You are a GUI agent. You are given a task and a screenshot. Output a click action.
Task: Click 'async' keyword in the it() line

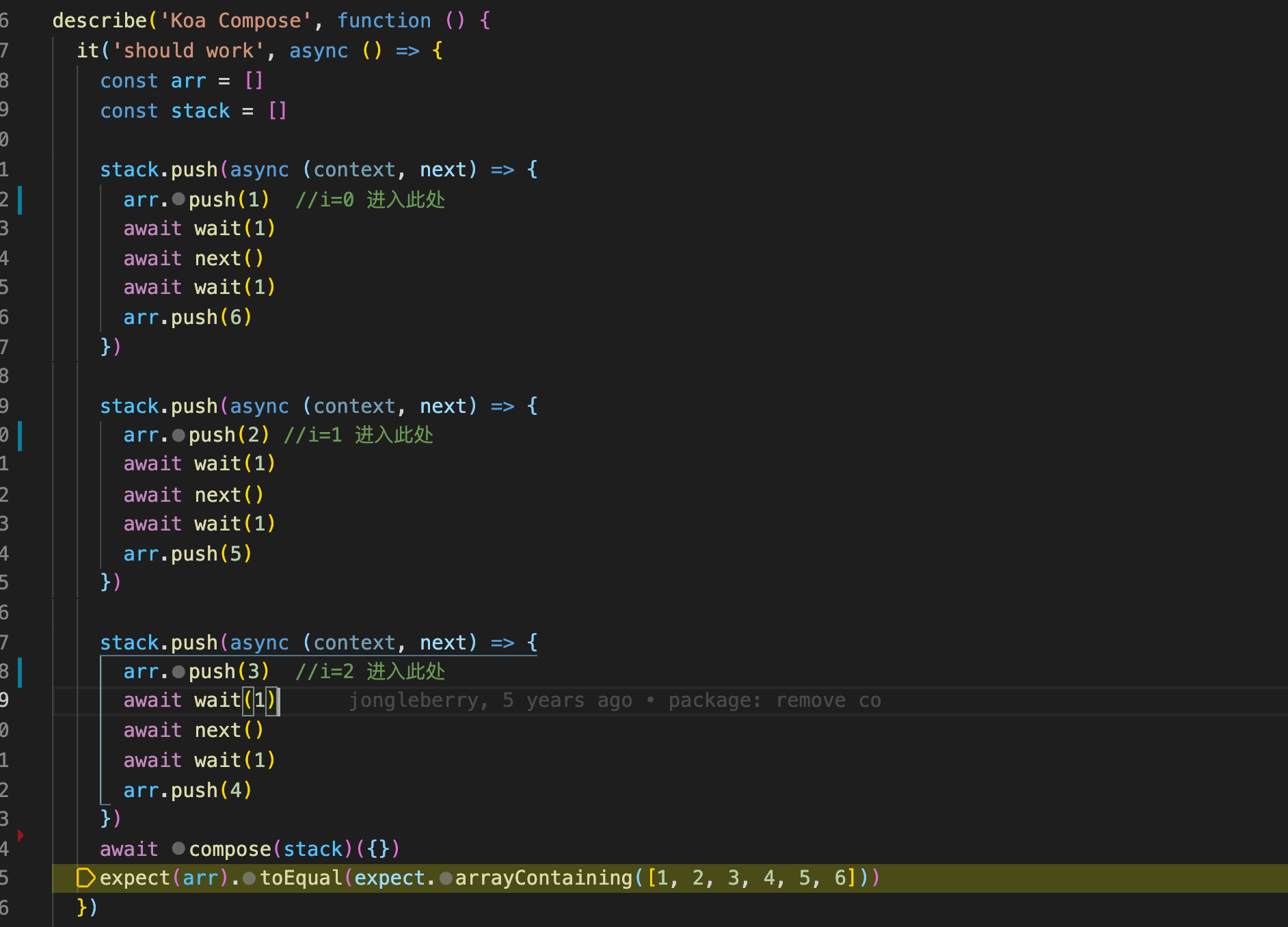coord(319,51)
